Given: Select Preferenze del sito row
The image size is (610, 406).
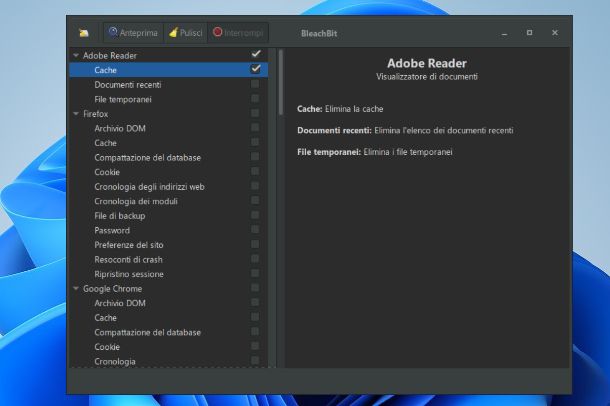Looking at the screenshot, I should [x=168, y=245].
